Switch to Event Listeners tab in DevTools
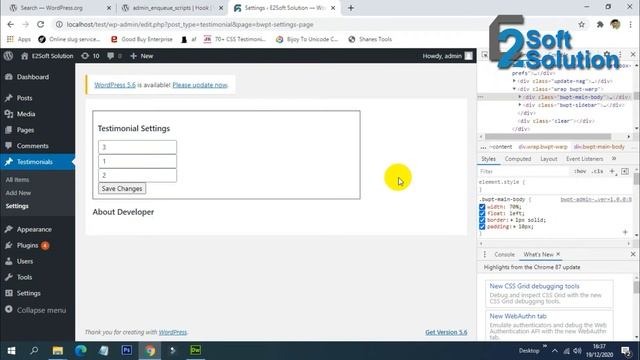The height and width of the screenshot is (360, 640). pyautogui.click(x=584, y=159)
